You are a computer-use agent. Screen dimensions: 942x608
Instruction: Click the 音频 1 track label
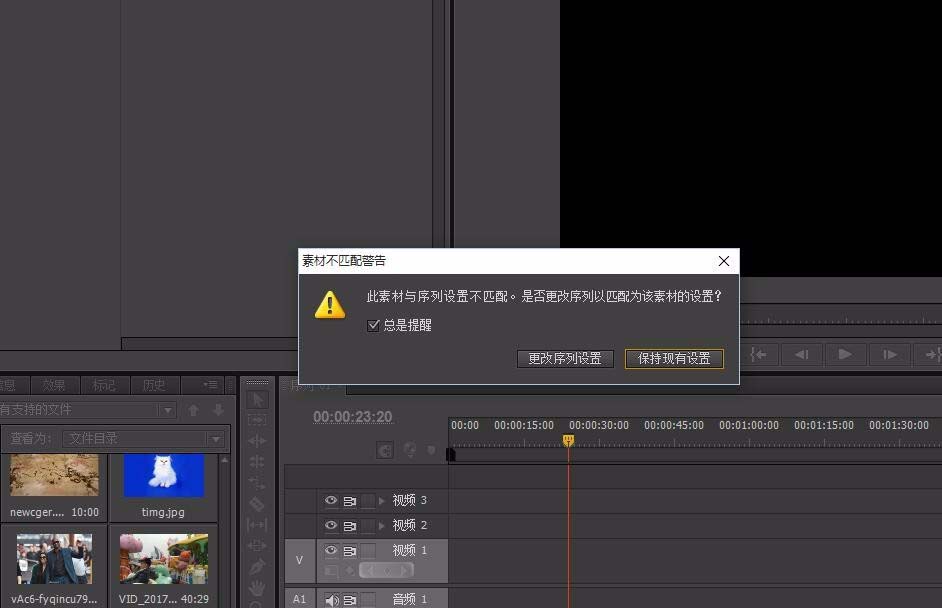coord(410,599)
